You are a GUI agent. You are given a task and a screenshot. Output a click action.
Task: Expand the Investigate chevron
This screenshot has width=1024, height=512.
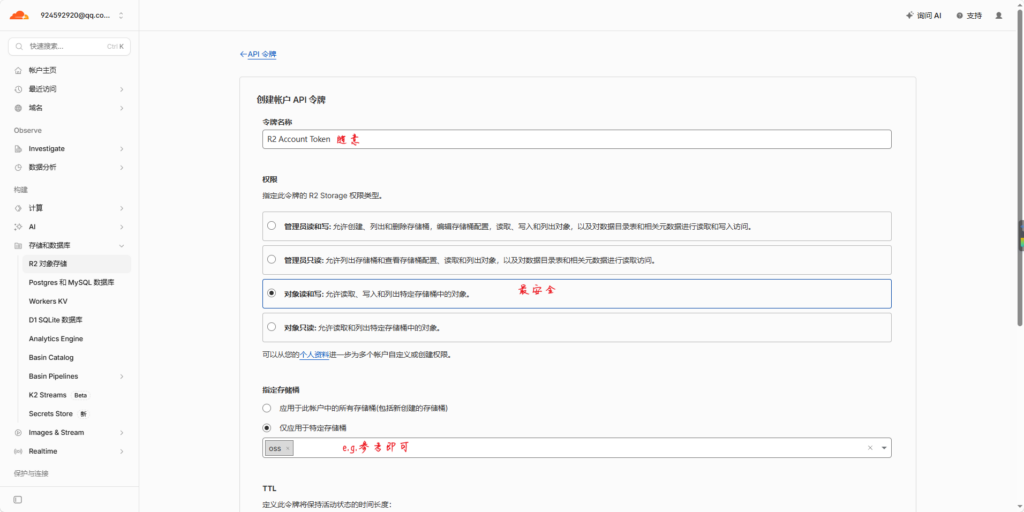[121, 149]
